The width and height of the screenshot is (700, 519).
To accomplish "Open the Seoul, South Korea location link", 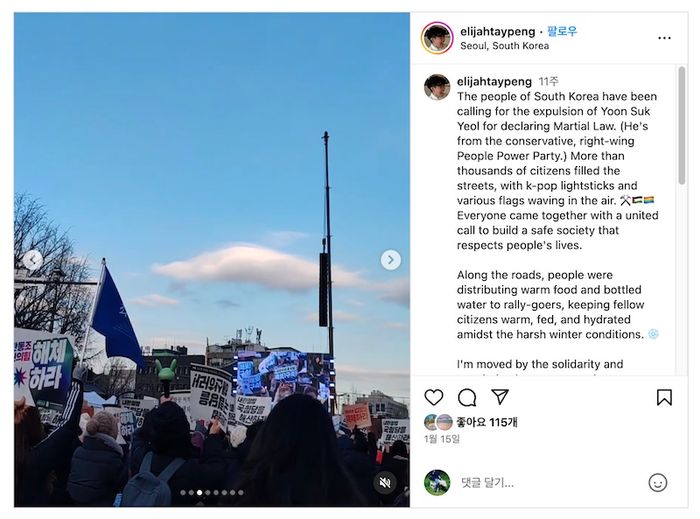I will pyautogui.click(x=504, y=46).
